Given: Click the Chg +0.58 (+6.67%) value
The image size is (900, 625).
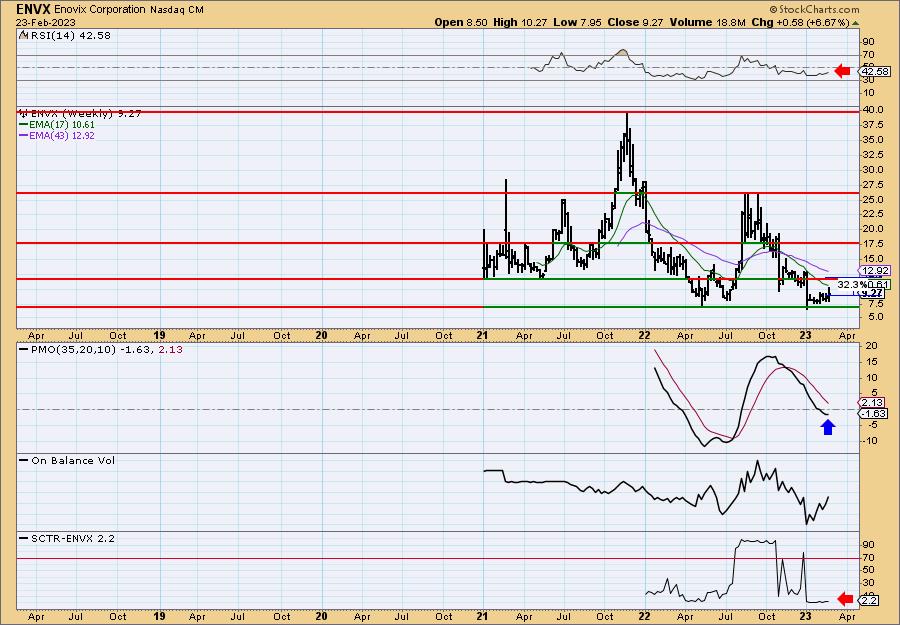Looking at the screenshot, I should click(800, 22).
